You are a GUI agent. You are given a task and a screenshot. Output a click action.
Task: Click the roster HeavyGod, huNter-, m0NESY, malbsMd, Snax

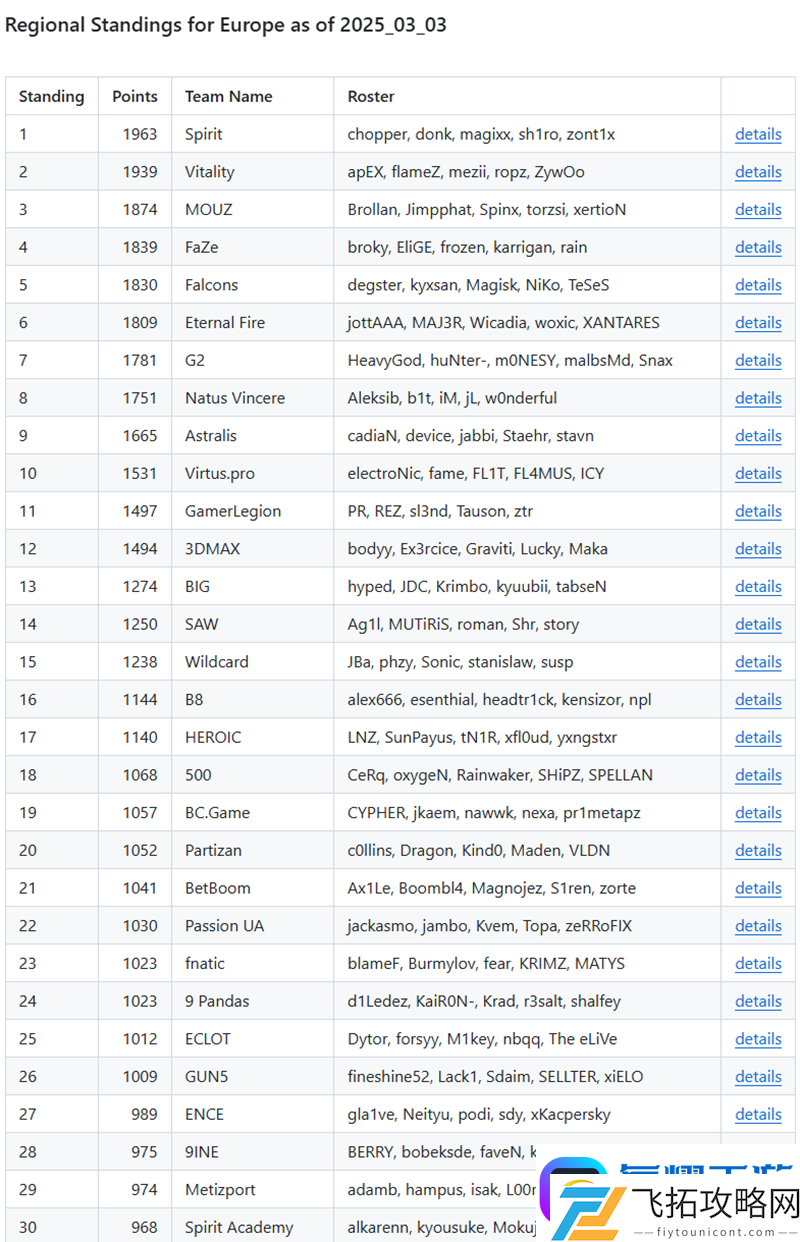click(510, 360)
